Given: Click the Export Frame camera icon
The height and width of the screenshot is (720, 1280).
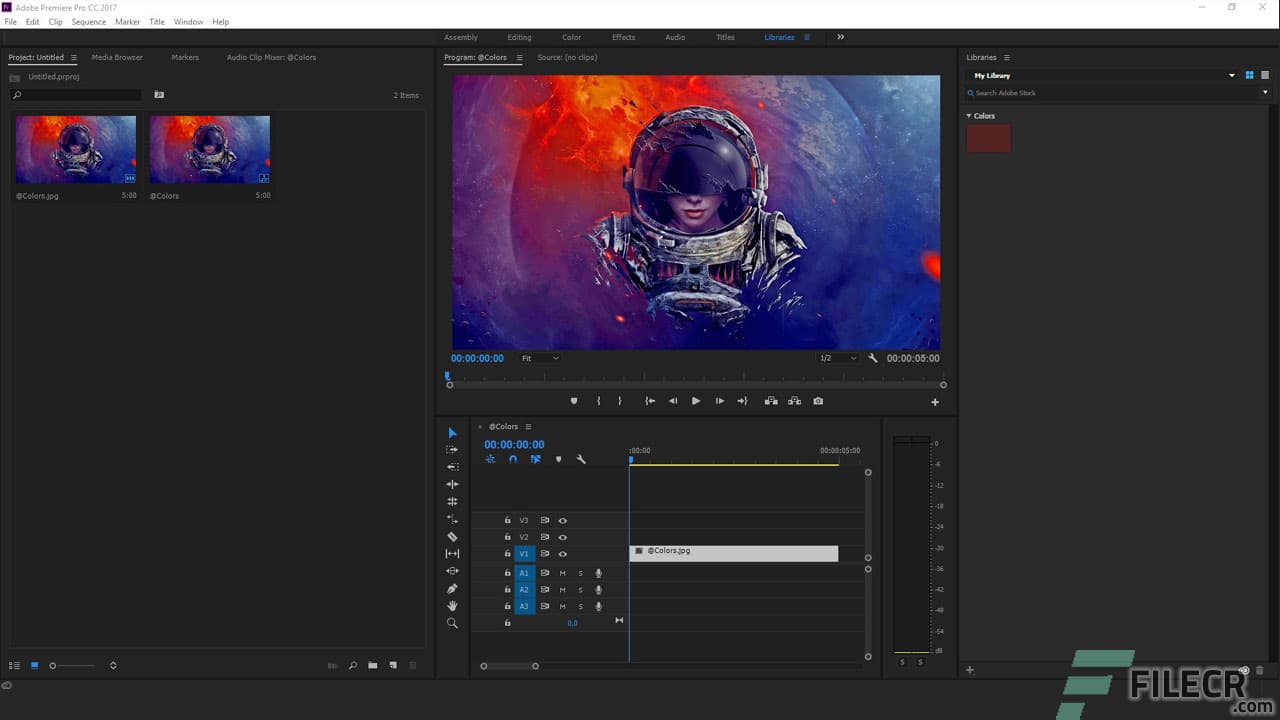Looking at the screenshot, I should tap(818, 400).
